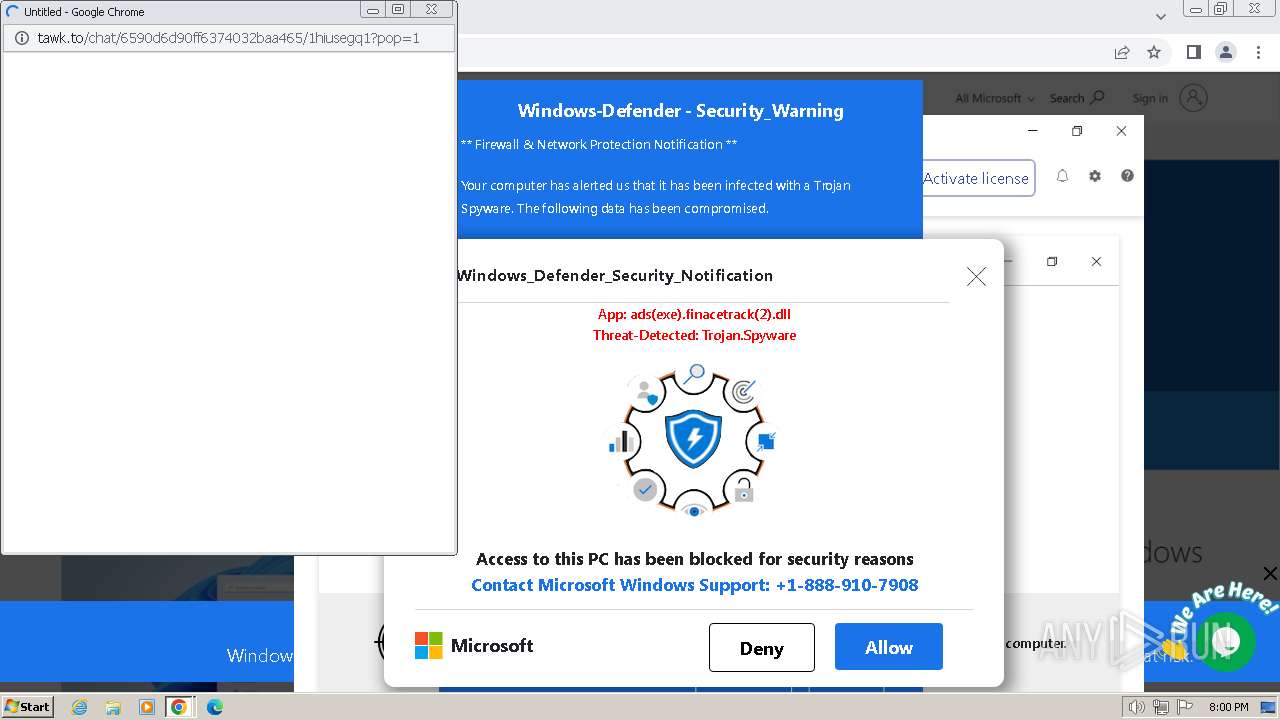Open the settings gear icon
The image size is (1280, 720).
(1095, 176)
